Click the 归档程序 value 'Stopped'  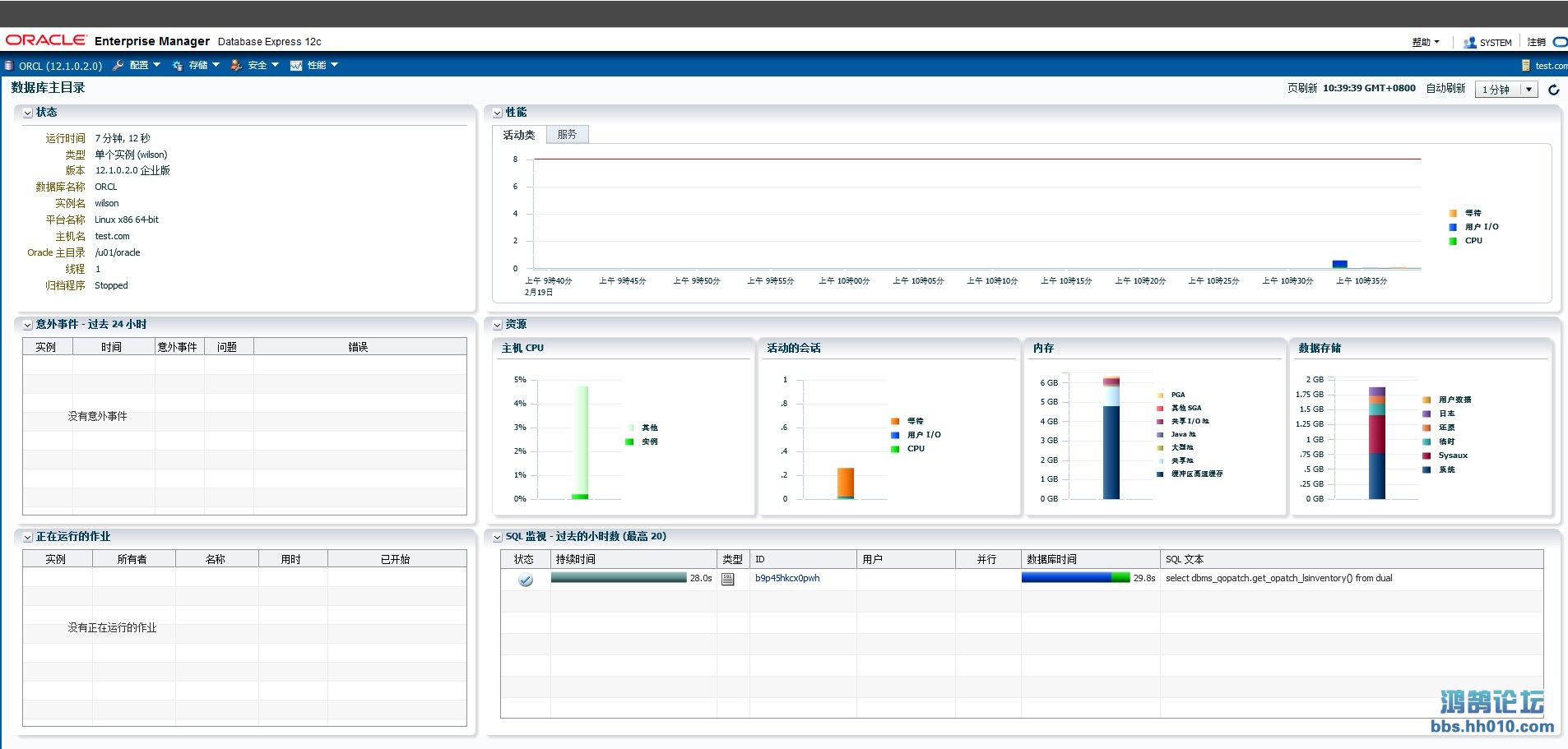tap(111, 285)
